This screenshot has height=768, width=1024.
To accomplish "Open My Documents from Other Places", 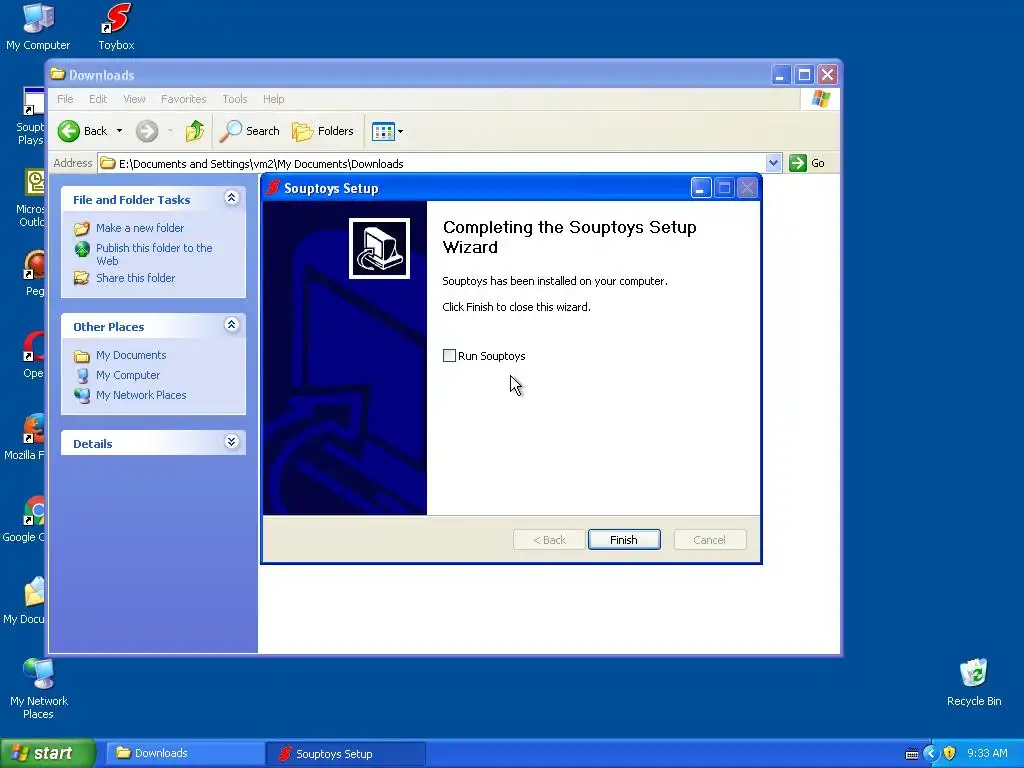I will pyautogui.click(x=131, y=355).
